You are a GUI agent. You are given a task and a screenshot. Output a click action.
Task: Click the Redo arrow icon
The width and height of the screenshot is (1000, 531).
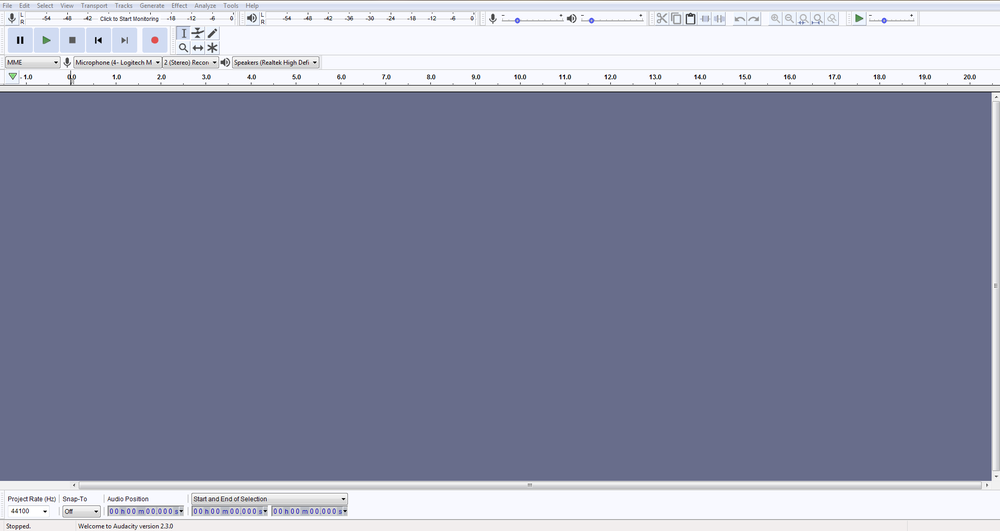coord(754,18)
